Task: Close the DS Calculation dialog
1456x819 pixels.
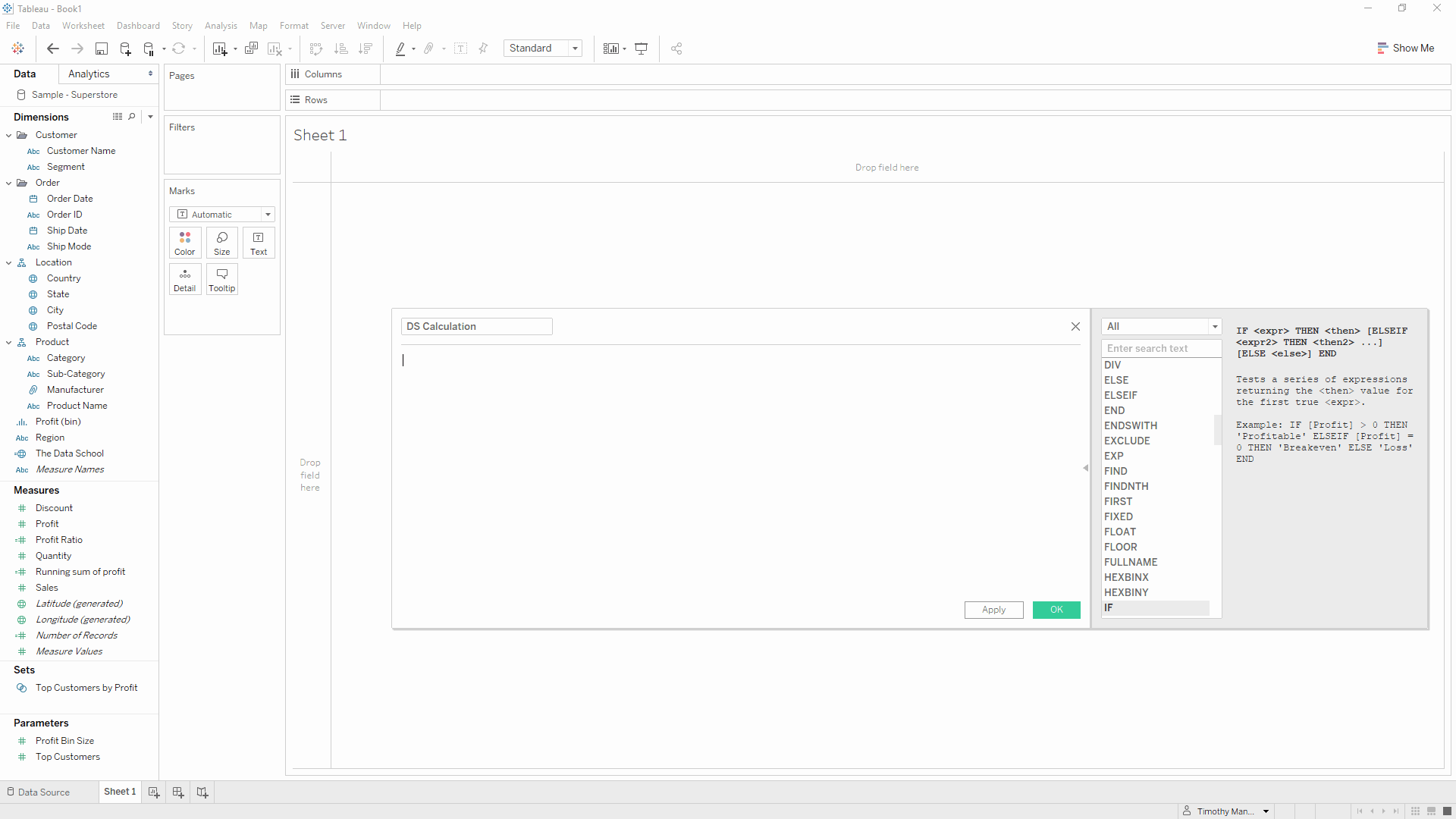Action: (1075, 327)
